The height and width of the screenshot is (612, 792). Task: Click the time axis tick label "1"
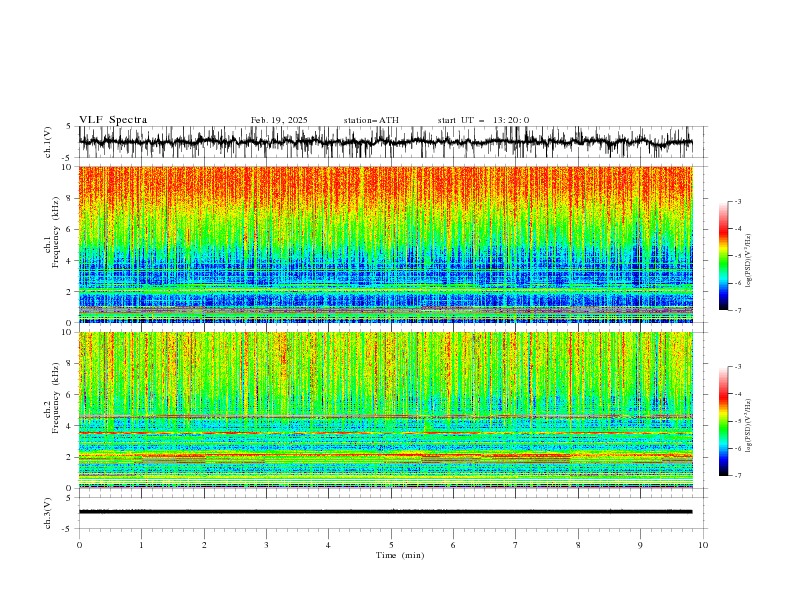(x=141, y=545)
